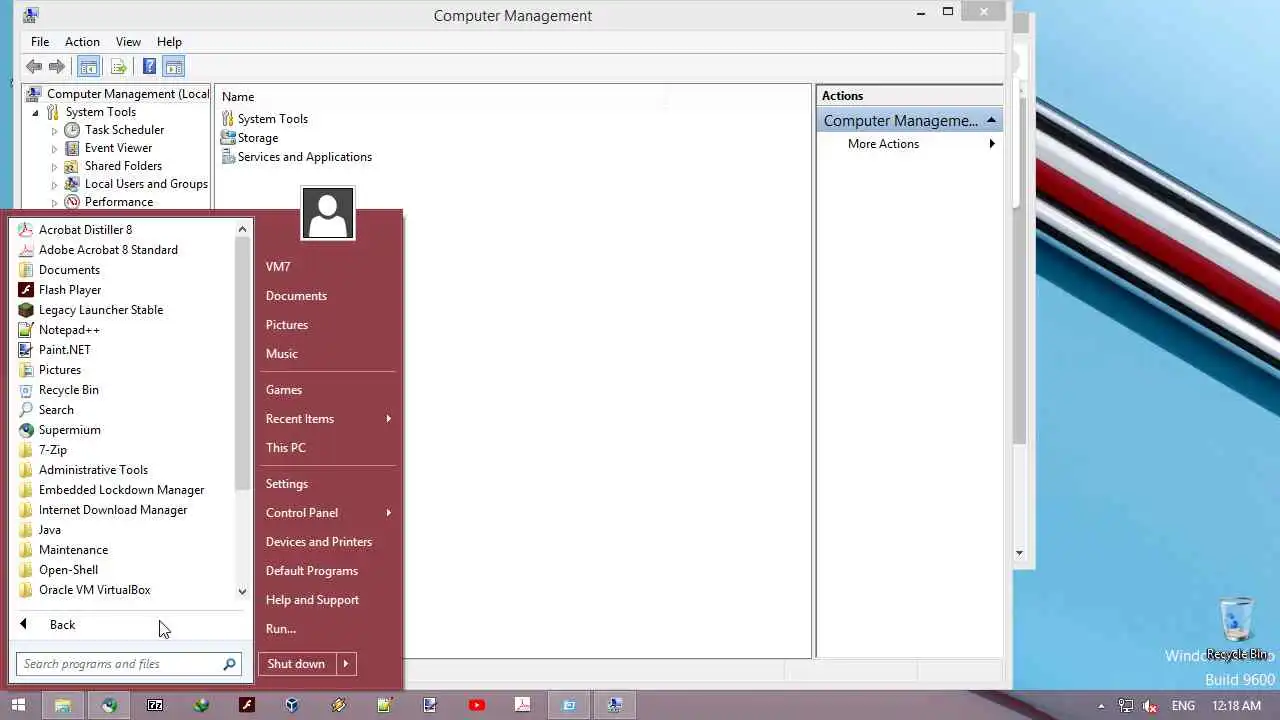1280x720 pixels.
Task: Select the Performance icon in tree
Action: click(x=72, y=202)
